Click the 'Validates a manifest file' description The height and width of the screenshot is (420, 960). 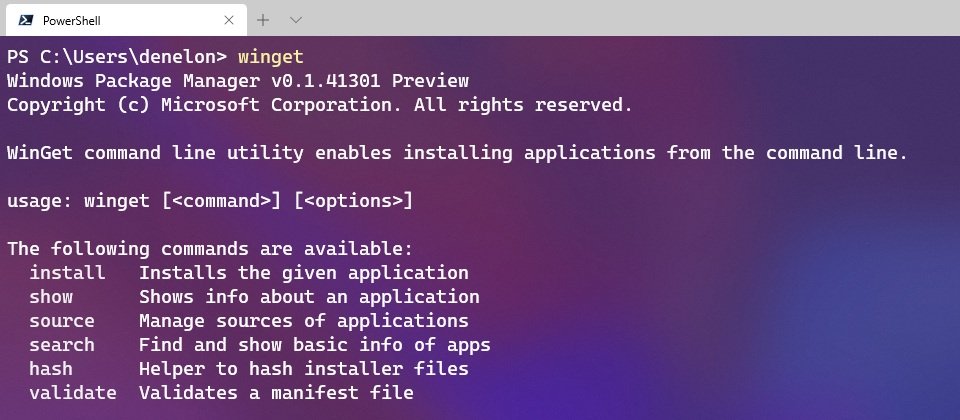(x=276, y=392)
